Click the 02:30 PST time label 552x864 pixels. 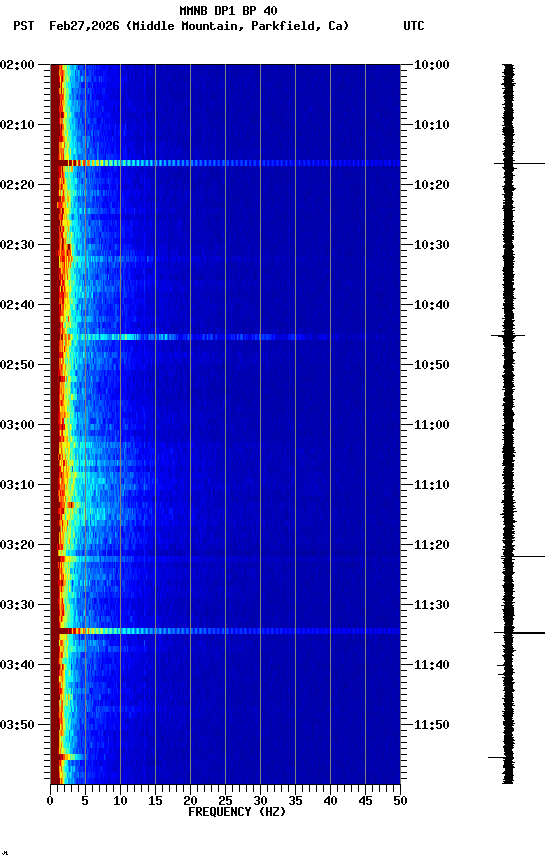(x=17, y=245)
